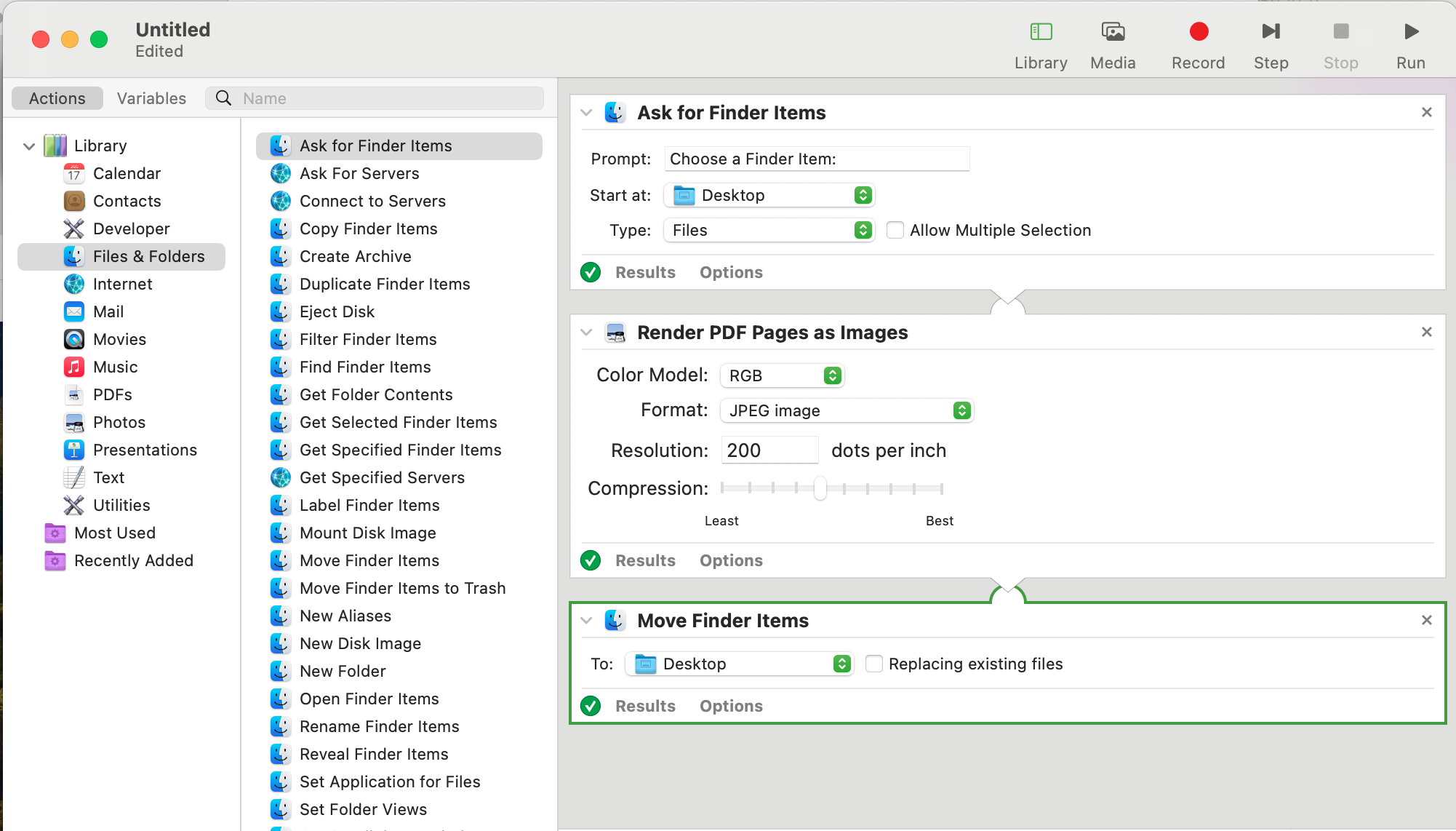Image resolution: width=1456 pixels, height=831 pixels.
Task: Choose Create Archive action
Action: pos(355,256)
